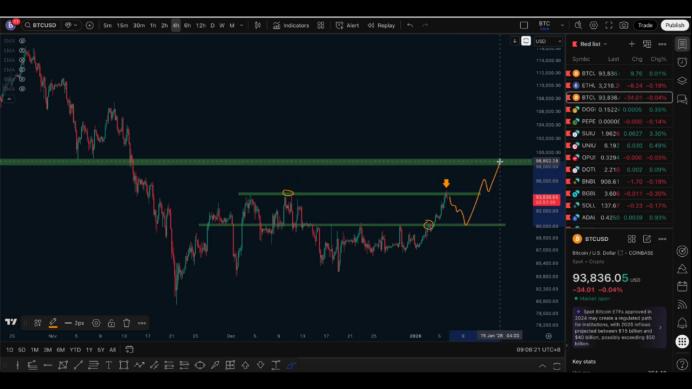This screenshot has width=692, height=389.
Task: Click the Trade button
Action: click(x=645, y=26)
